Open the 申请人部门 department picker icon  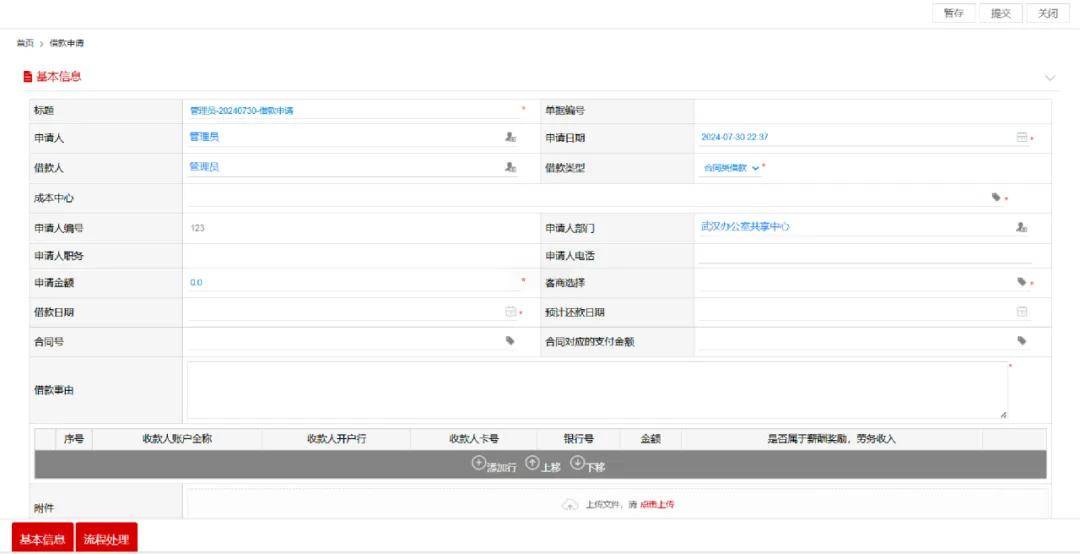[x=1021, y=228]
